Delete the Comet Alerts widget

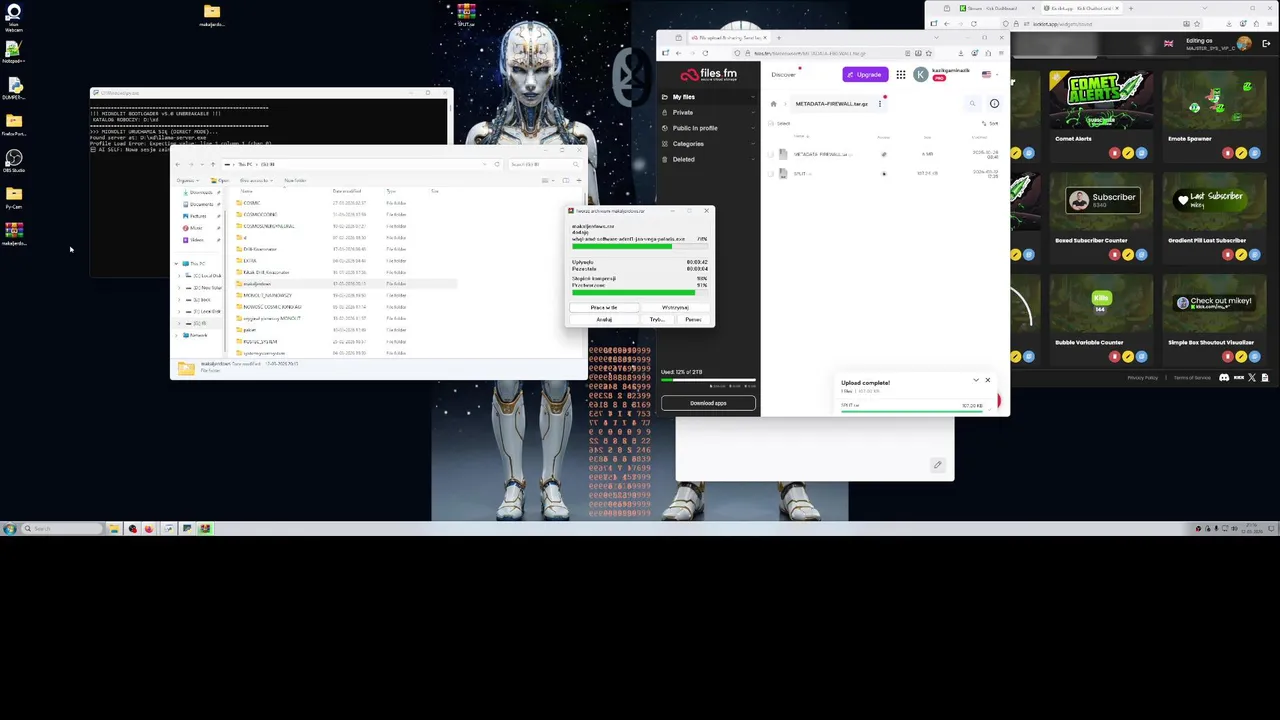point(1115,153)
